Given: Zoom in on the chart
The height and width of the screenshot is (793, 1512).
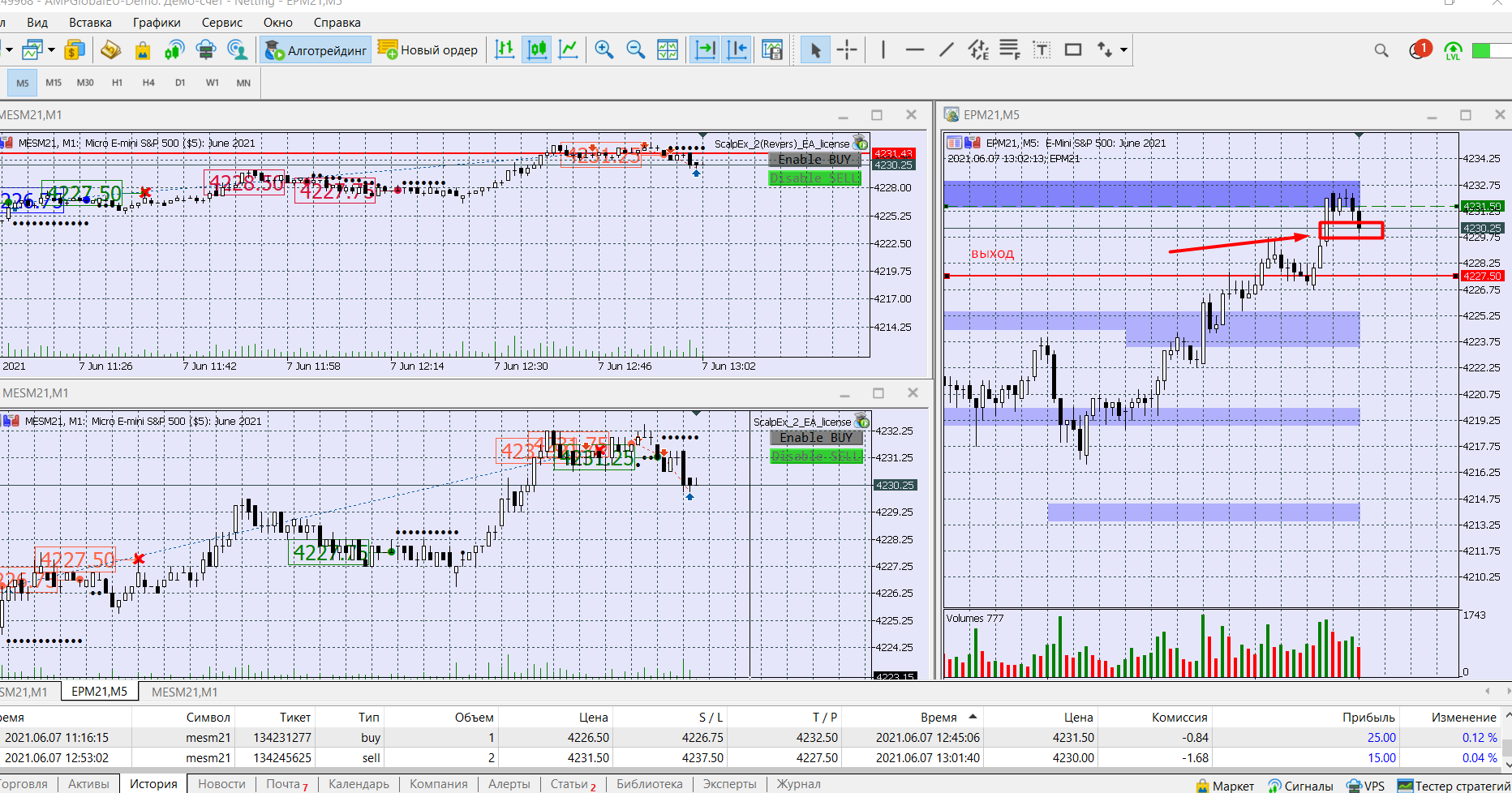Looking at the screenshot, I should pyautogui.click(x=604, y=50).
